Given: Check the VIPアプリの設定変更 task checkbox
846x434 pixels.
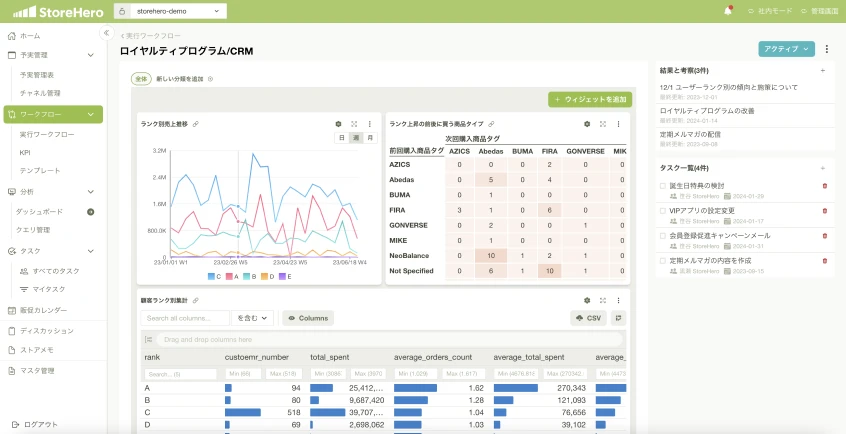Looking at the screenshot, I should (x=662, y=211).
